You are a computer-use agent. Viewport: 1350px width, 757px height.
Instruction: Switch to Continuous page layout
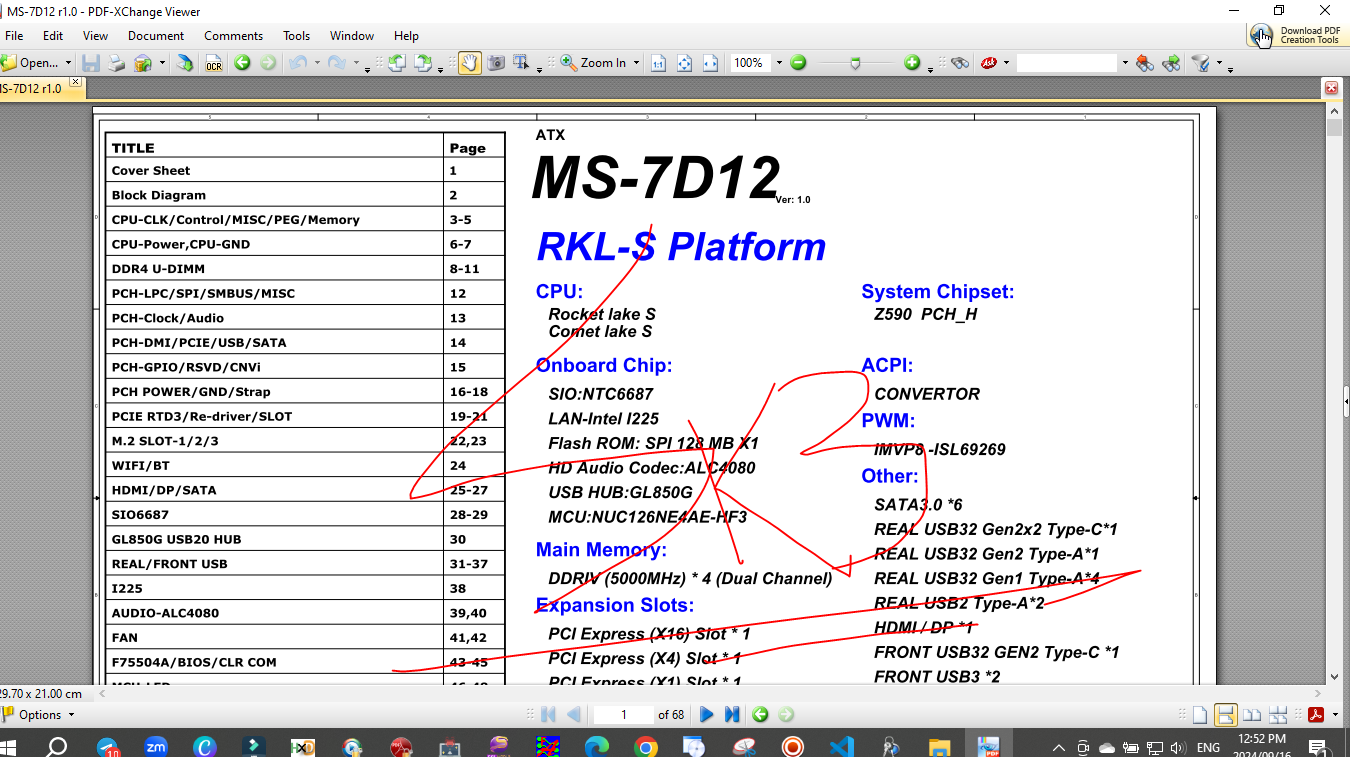click(1225, 714)
